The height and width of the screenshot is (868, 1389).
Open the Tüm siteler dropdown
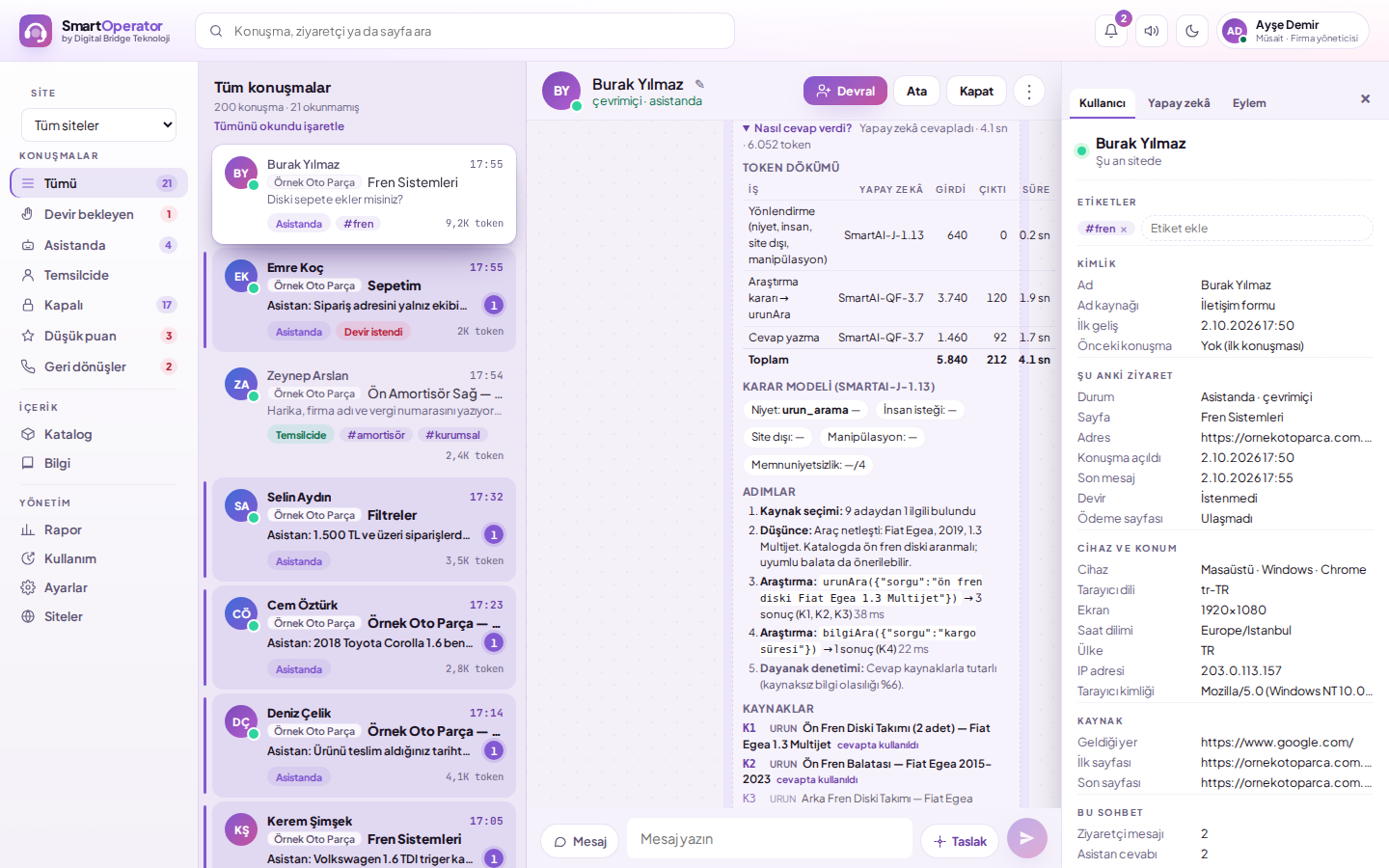(x=98, y=125)
